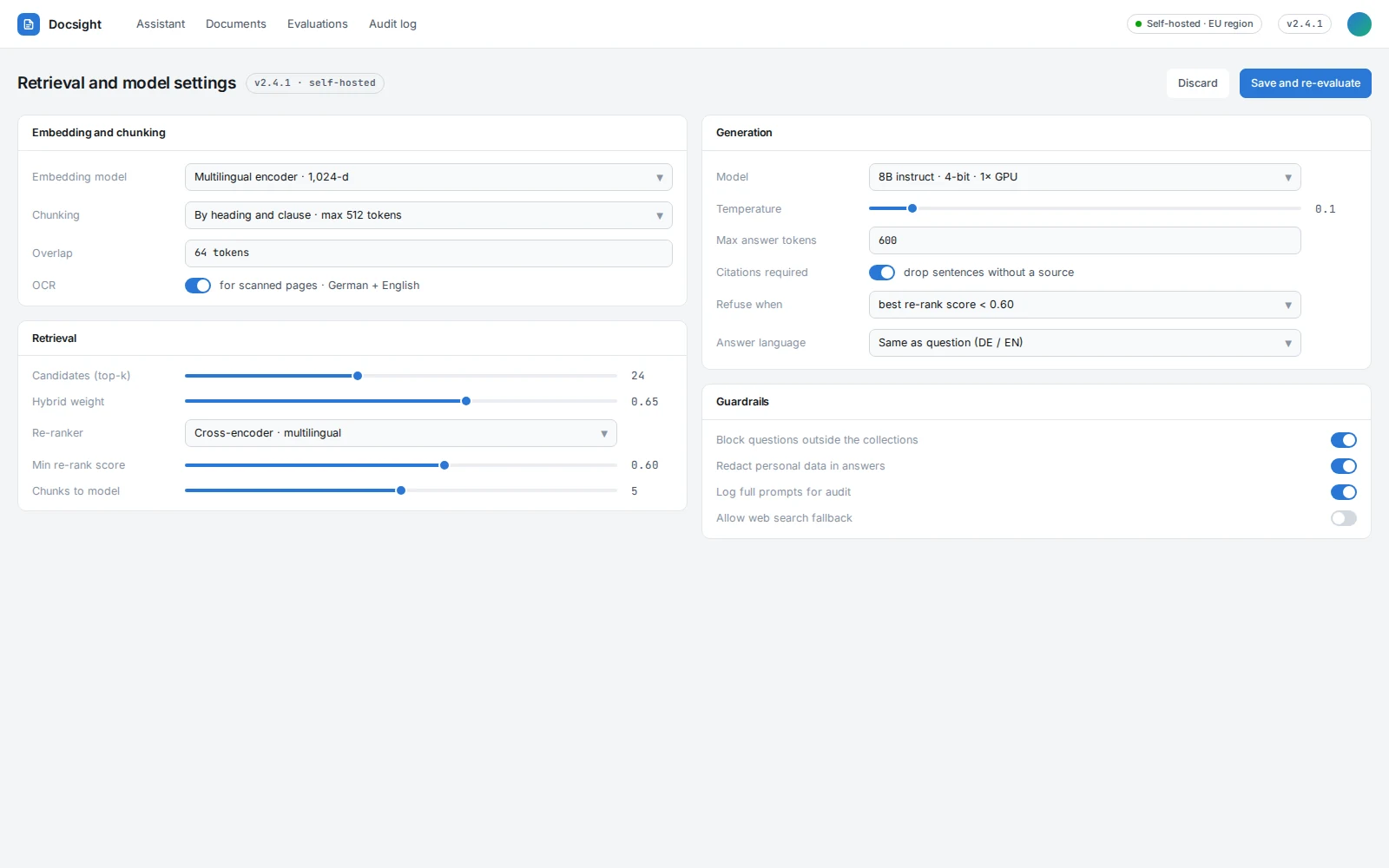Toggle Redact personal data in answers

[x=1344, y=466]
